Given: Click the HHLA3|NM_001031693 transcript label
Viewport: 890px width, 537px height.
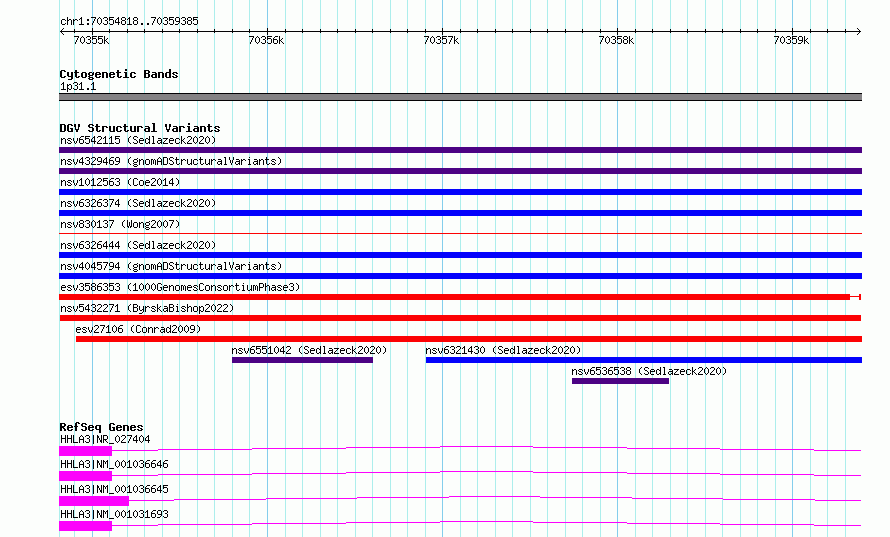Looking at the screenshot, I should (x=114, y=514).
